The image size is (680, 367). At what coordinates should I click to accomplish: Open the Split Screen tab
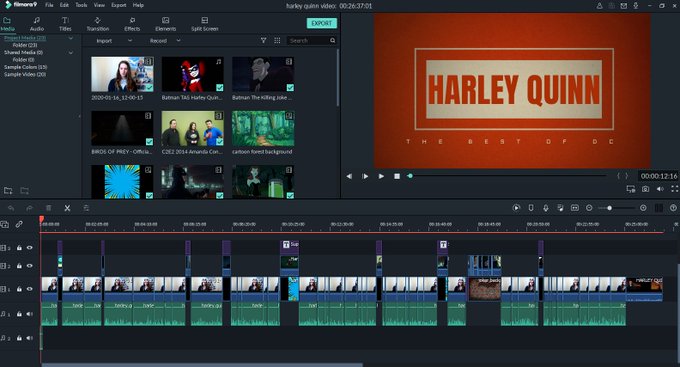click(x=205, y=24)
